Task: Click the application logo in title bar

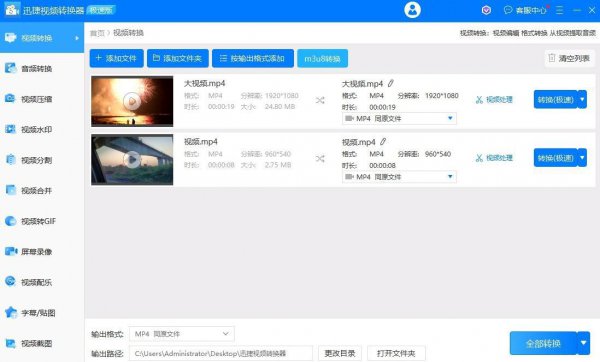Action: point(11,10)
